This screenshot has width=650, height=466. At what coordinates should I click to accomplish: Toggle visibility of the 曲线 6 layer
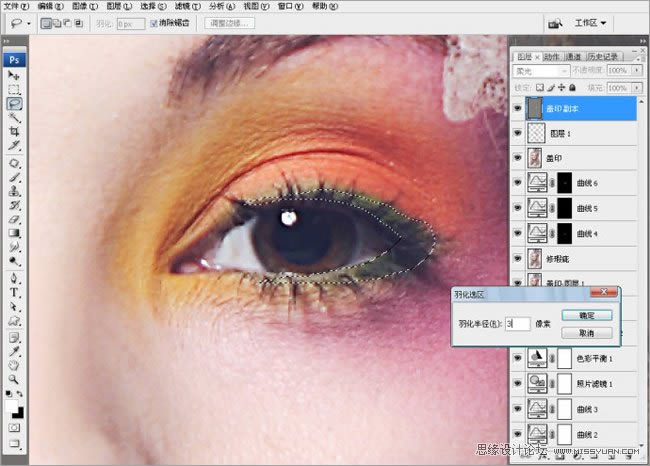click(517, 182)
